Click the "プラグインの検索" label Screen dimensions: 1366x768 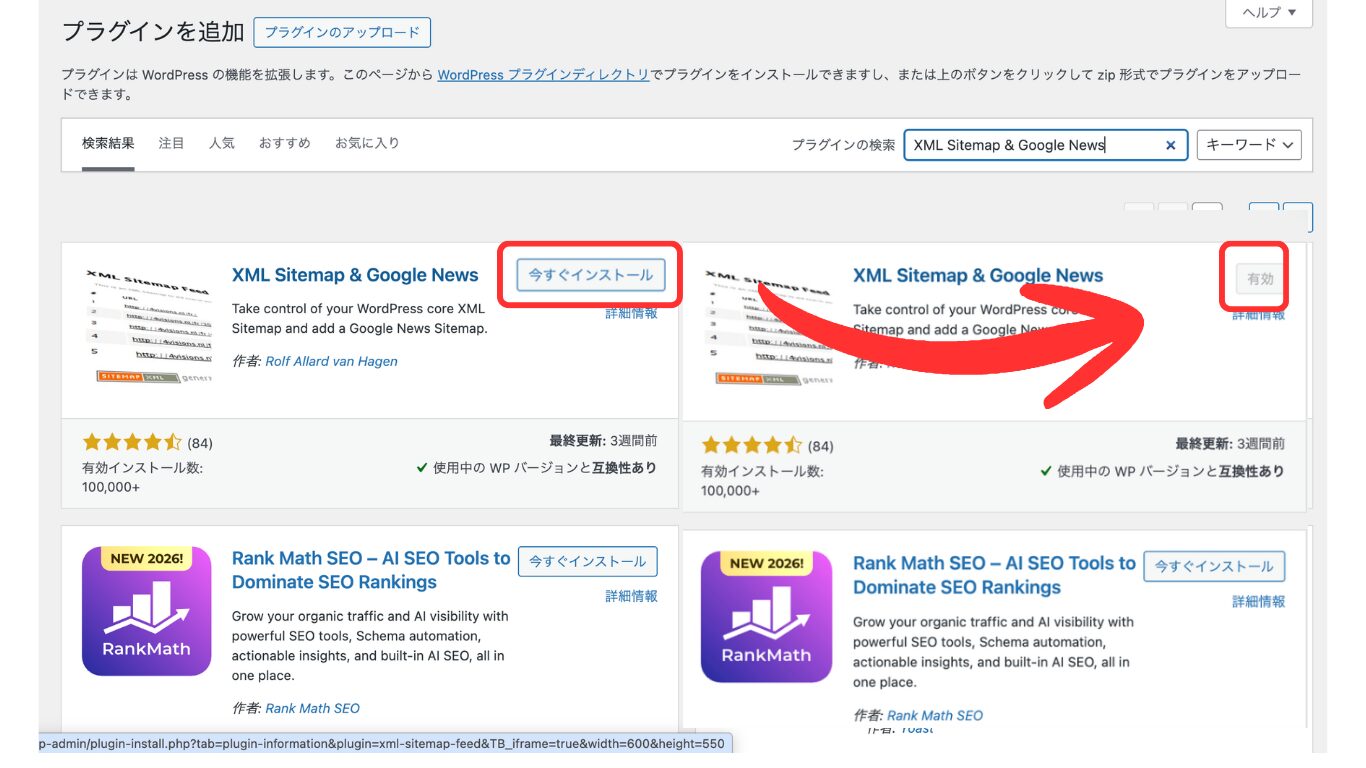click(x=843, y=145)
